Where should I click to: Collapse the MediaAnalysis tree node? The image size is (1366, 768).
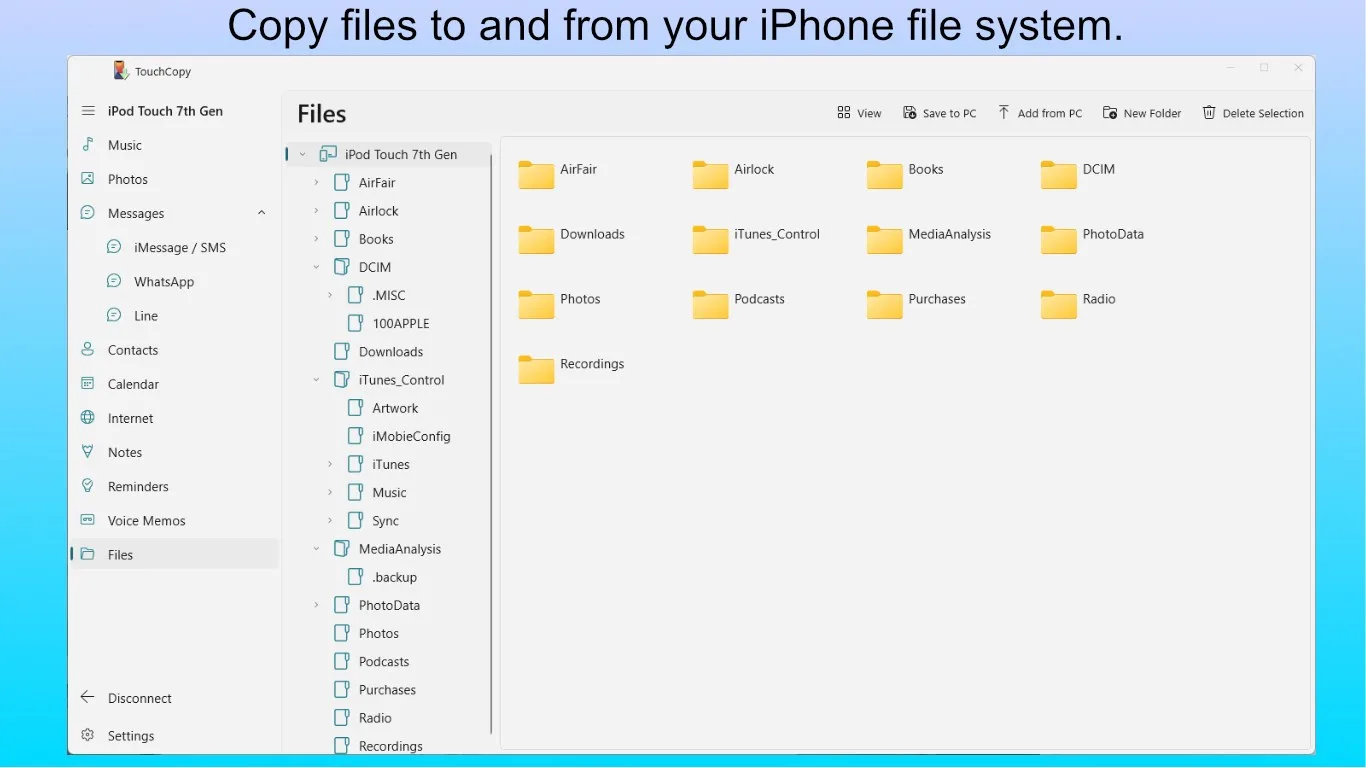(x=316, y=548)
